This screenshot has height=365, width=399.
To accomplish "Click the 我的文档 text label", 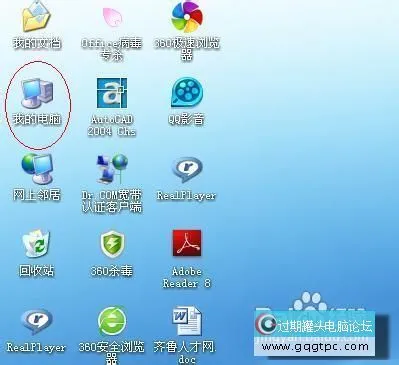I will tap(37, 43).
